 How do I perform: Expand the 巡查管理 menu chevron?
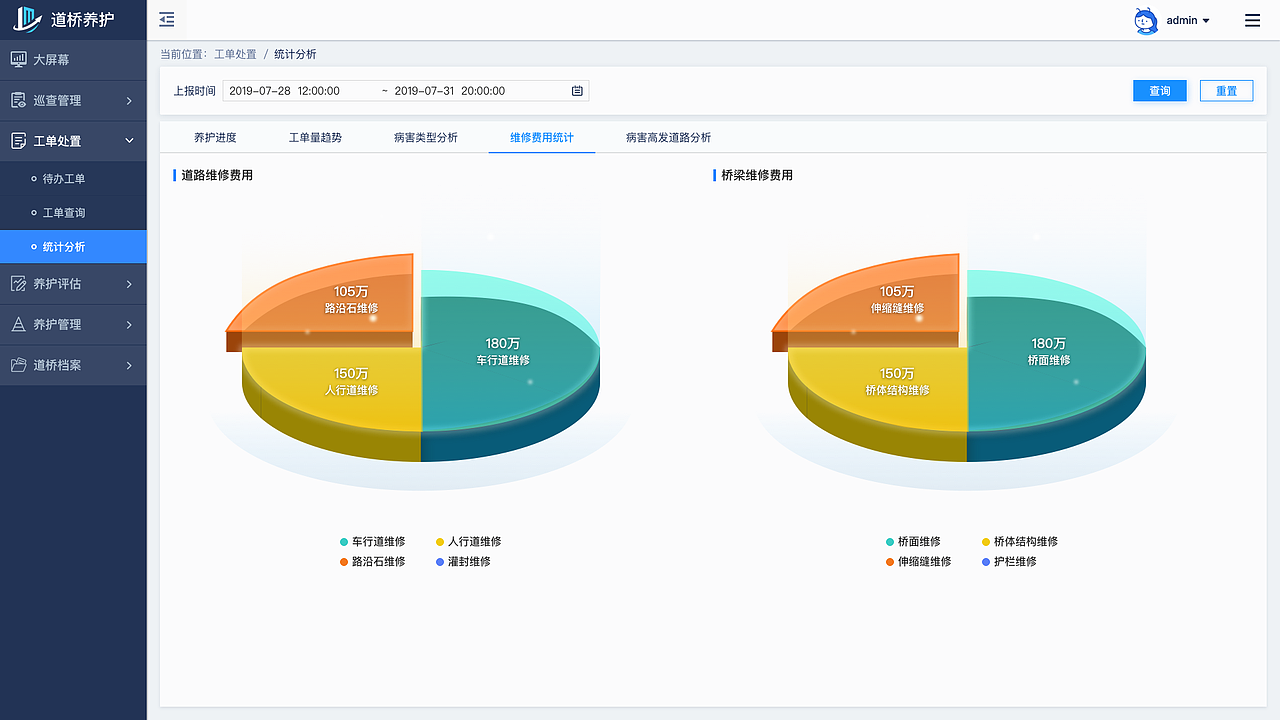pos(129,100)
